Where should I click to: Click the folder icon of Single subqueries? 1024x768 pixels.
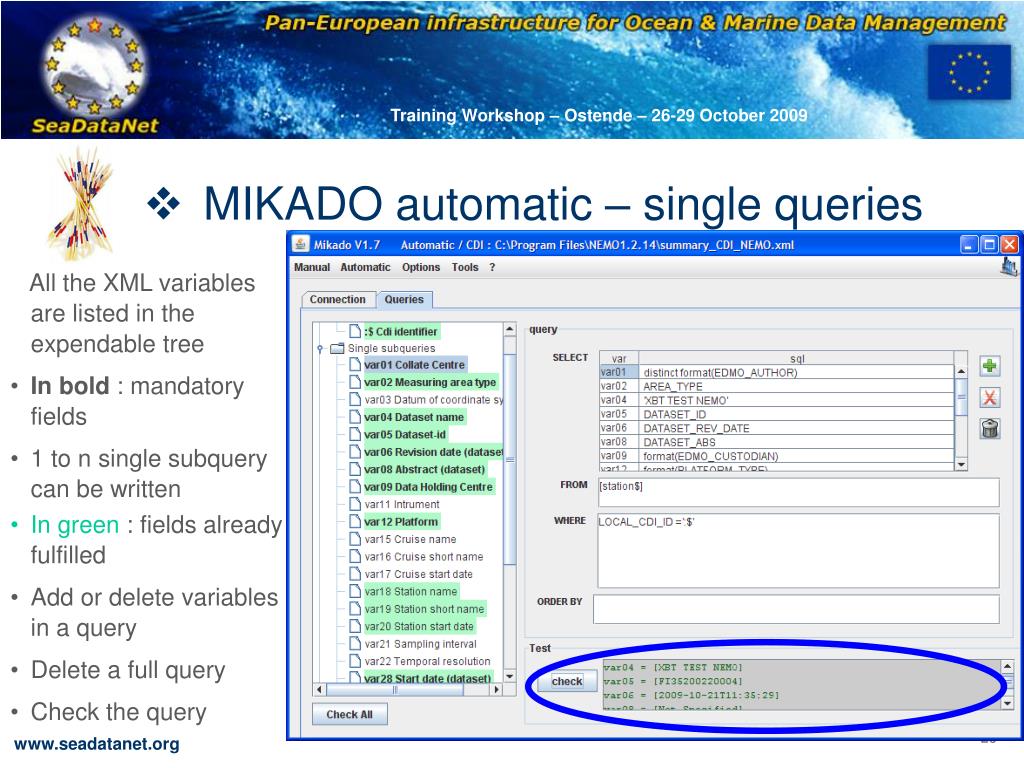(338, 348)
